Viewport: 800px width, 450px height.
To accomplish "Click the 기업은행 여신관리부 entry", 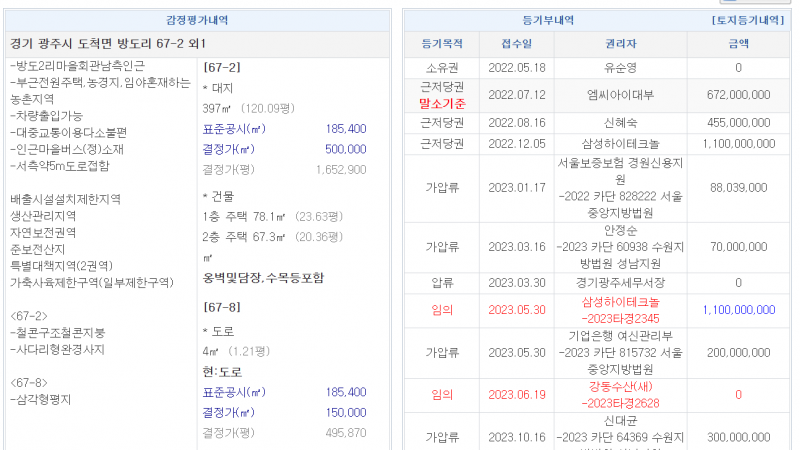I will (621, 338).
